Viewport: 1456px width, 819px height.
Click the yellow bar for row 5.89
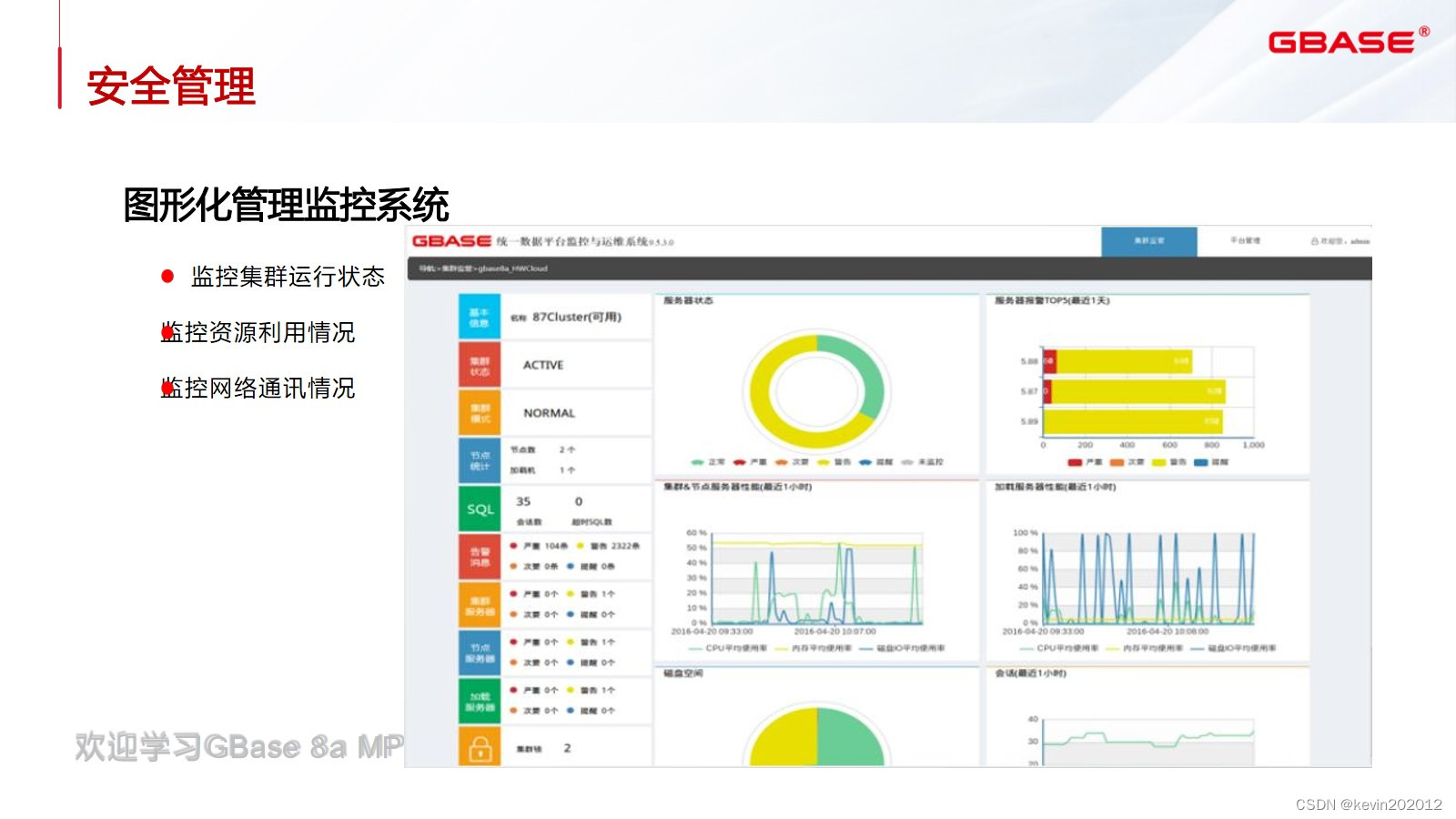1133,421
